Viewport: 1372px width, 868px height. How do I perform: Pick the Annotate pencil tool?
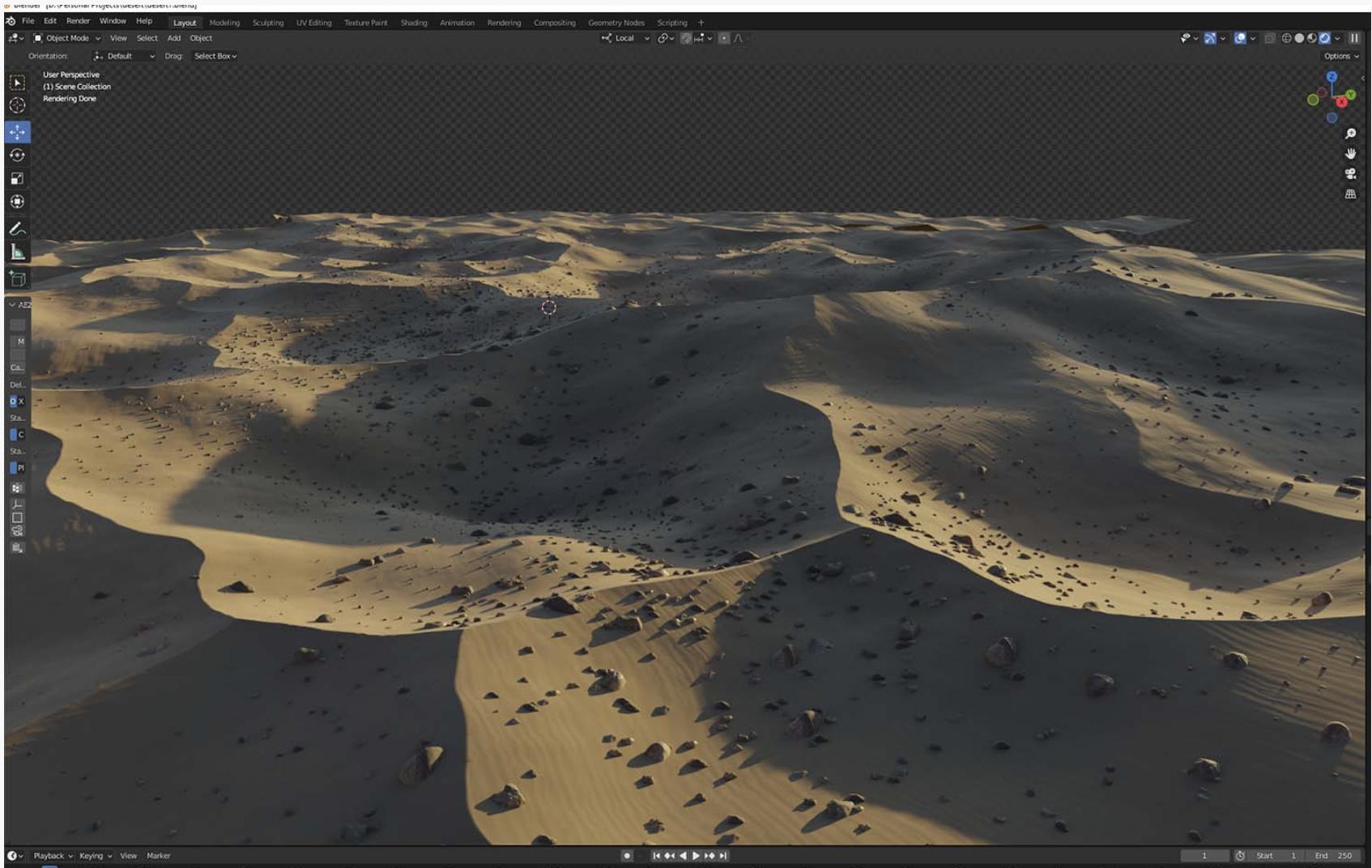pos(17,229)
